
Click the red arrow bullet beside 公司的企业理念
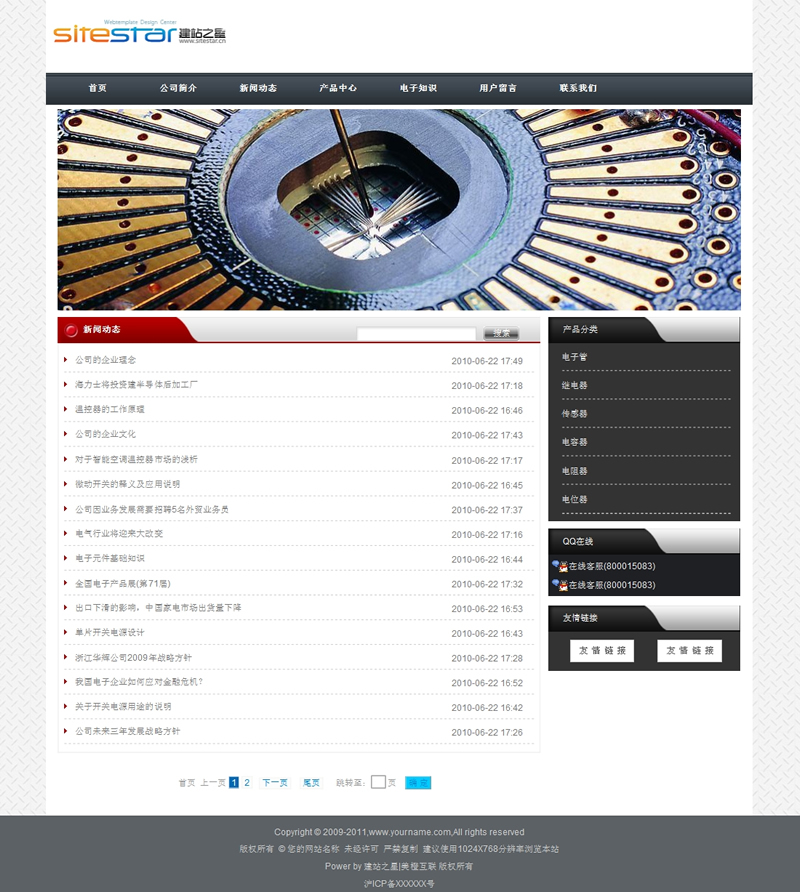[x=66, y=359]
